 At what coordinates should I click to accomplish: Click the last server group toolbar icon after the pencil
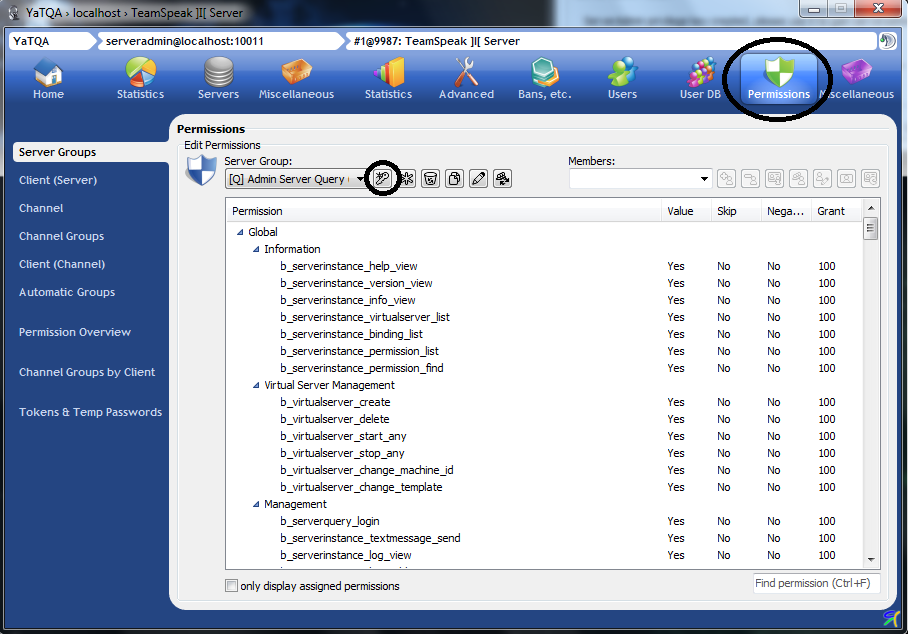click(x=503, y=178)
